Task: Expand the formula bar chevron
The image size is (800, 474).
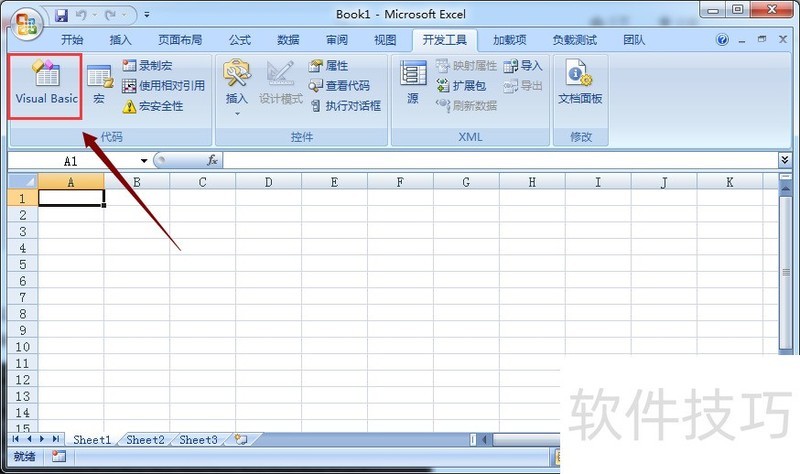Action: coord(785,160)
